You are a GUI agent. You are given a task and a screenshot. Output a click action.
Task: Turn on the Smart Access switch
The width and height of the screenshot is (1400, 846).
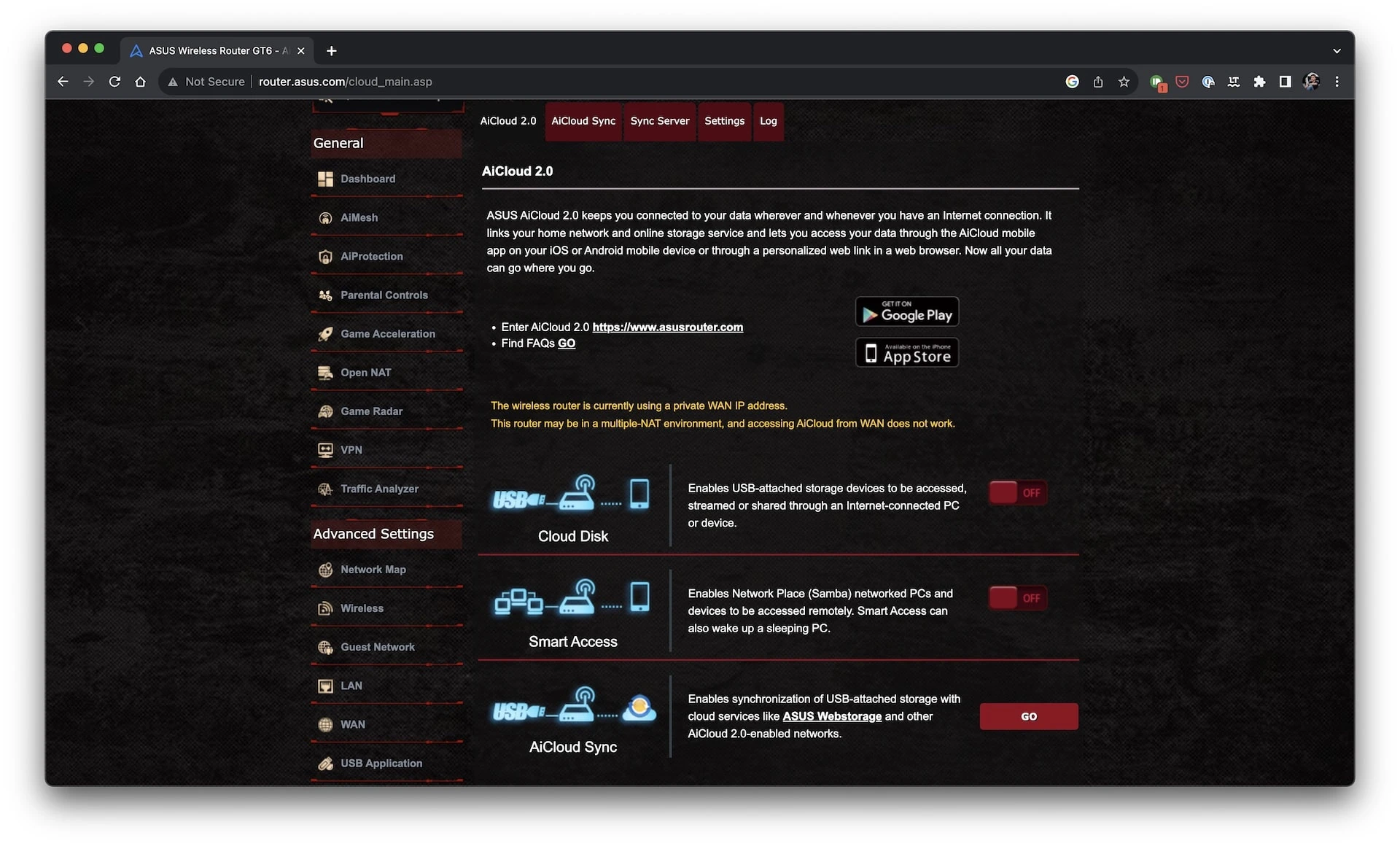(1018, 598)
